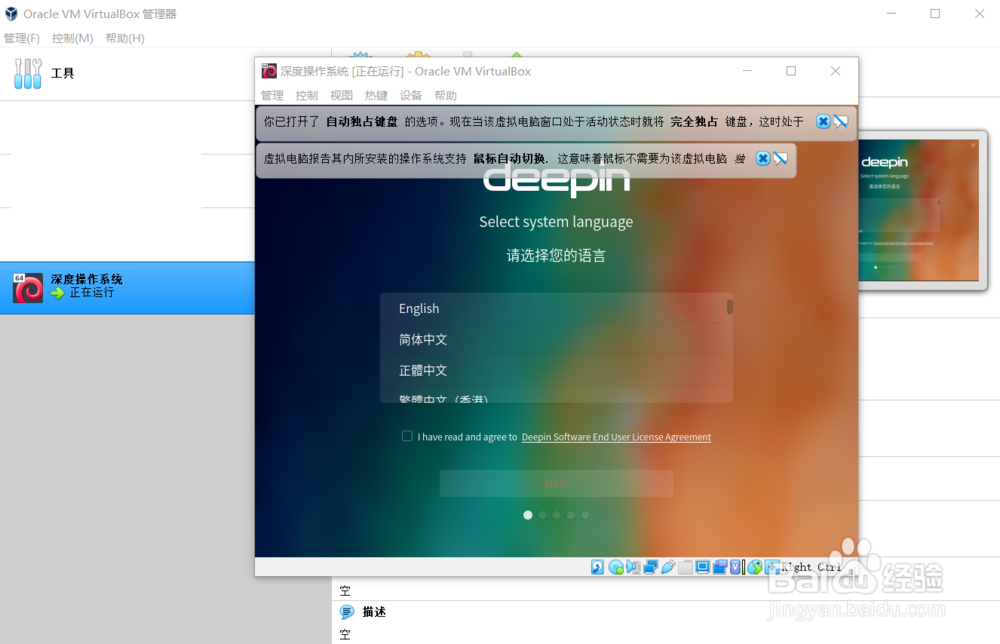Click the 'Select system language' heading
The height and width of the screenshot is (644, 1000).
pos(556,222)
